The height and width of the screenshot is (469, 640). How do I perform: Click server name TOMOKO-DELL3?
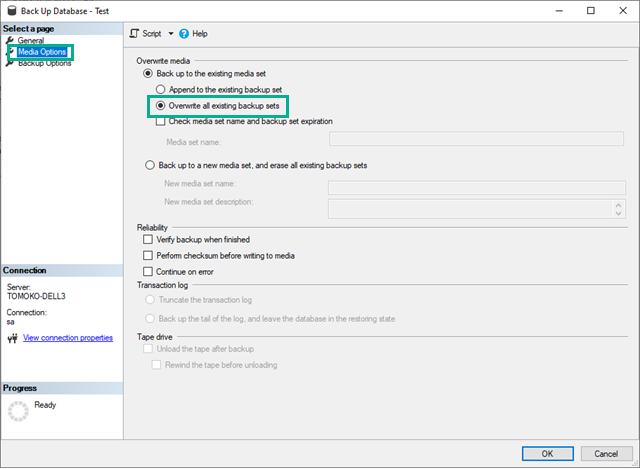(x=36, y=296)
